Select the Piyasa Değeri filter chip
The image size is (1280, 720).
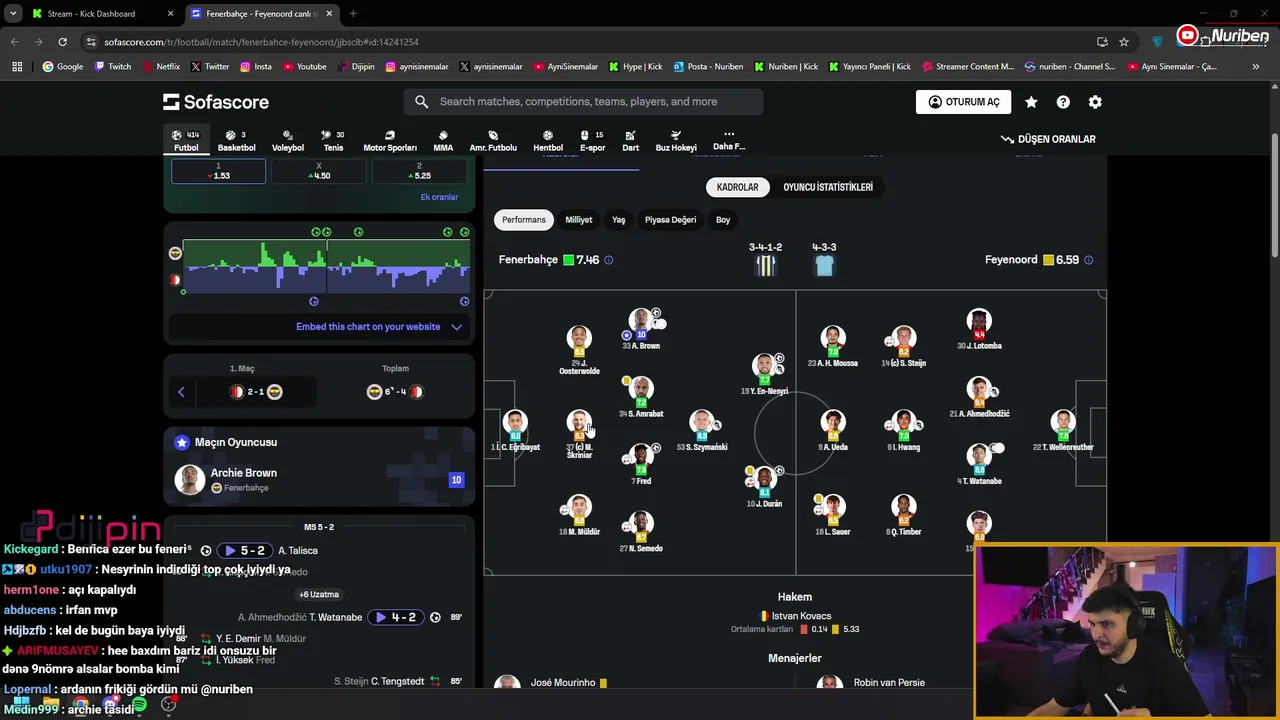pos(670,220)
